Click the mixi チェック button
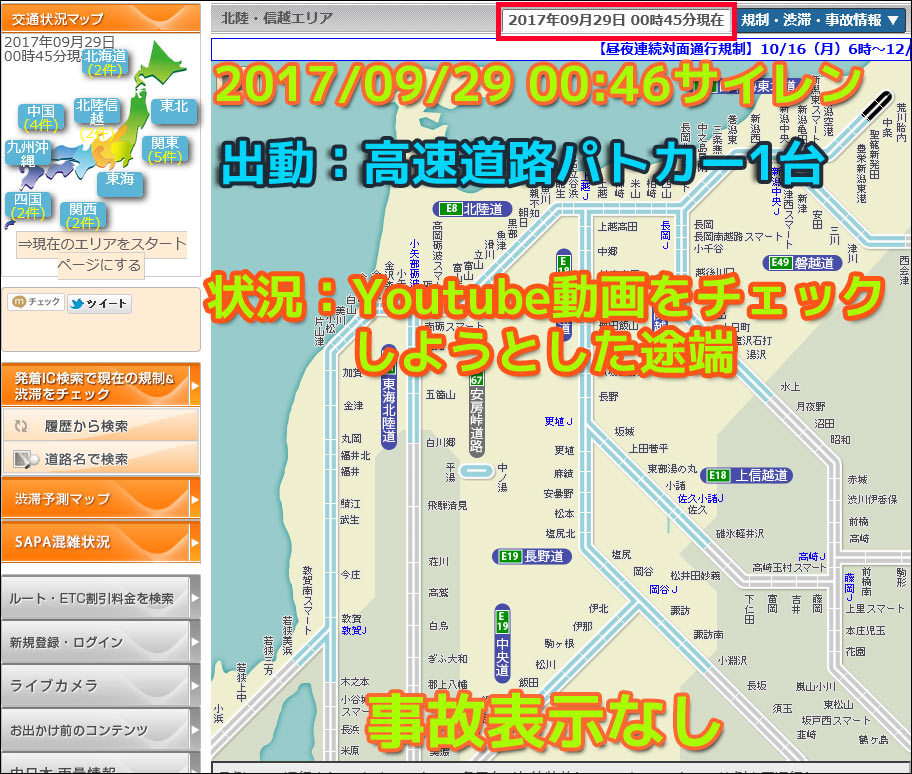 click(35, 302)
